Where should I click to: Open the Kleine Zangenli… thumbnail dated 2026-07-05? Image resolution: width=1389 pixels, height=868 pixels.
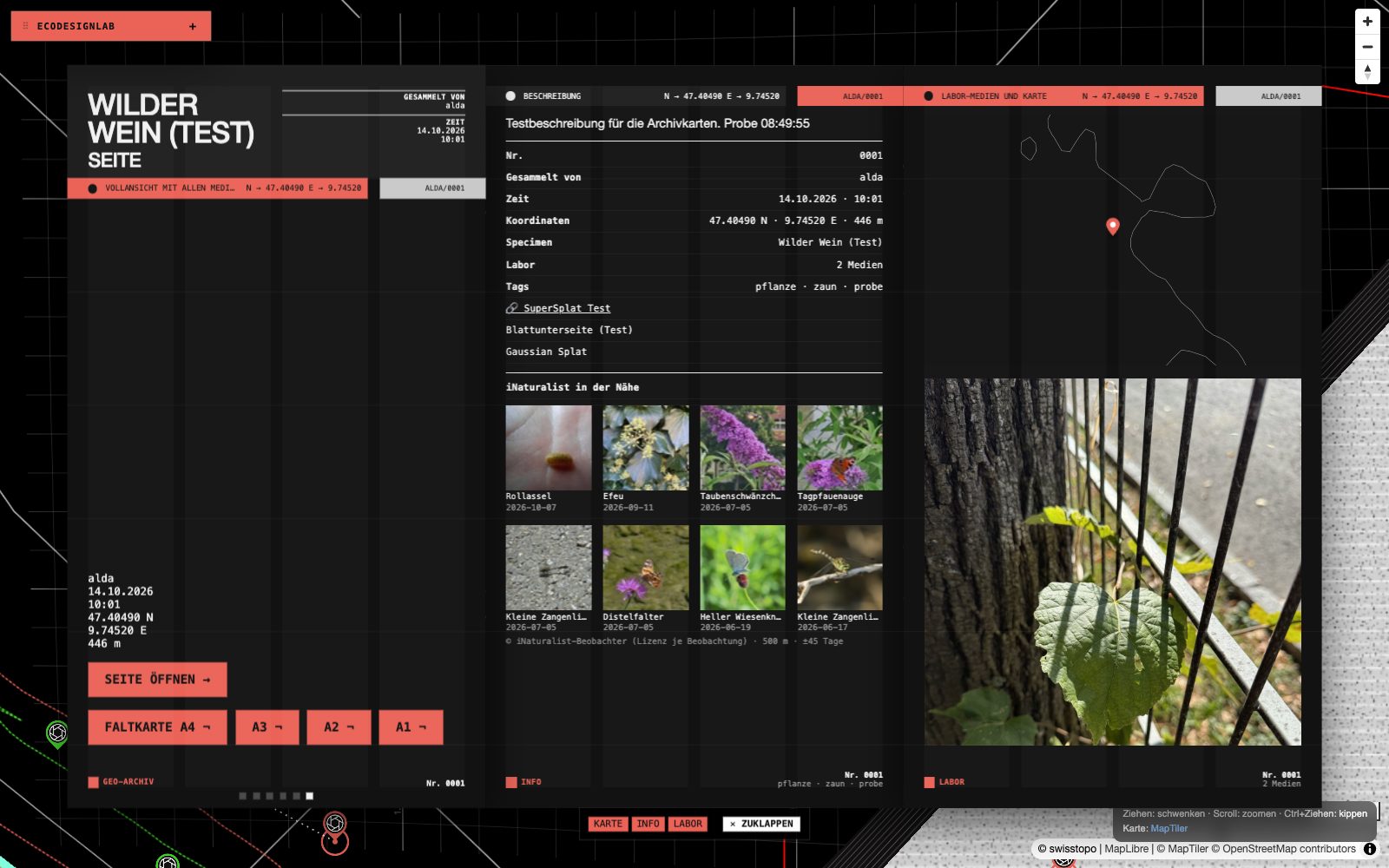click(549, 568)
